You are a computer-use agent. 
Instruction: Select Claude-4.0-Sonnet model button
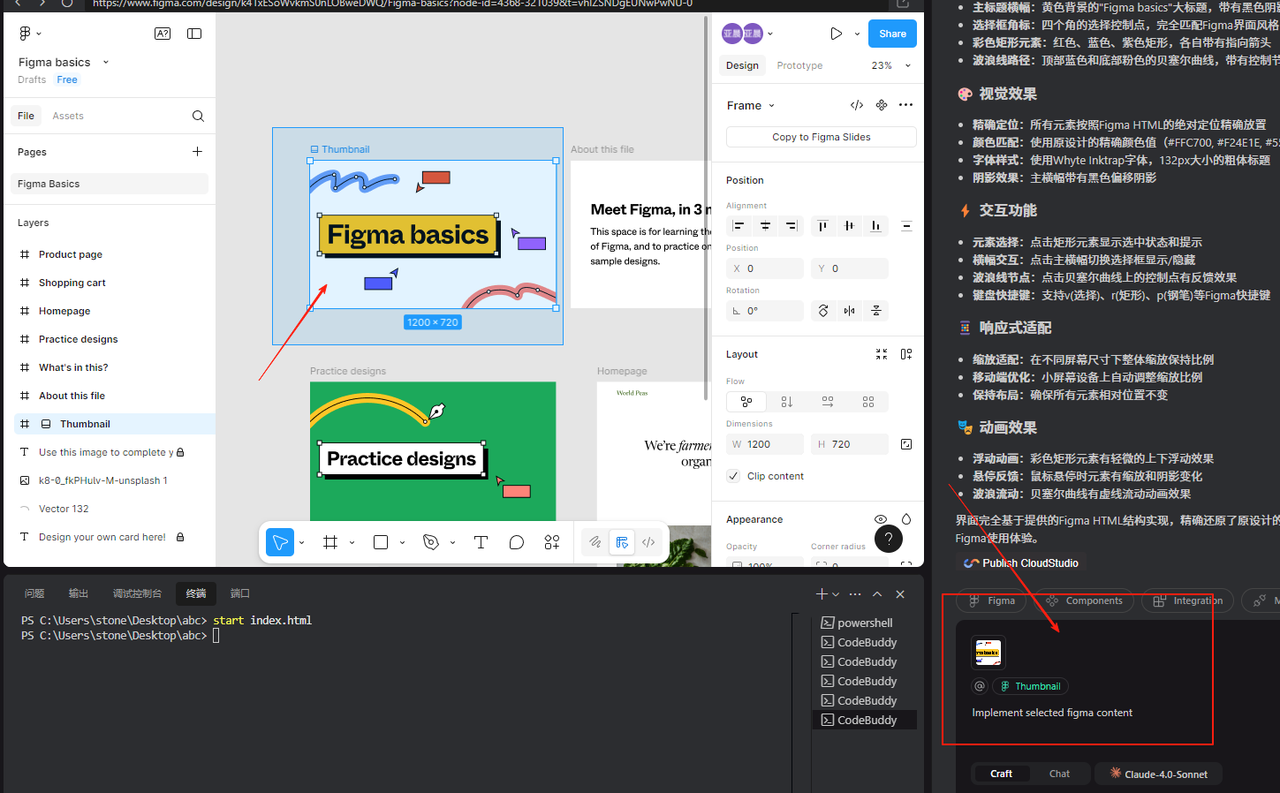click(1158, 774)
